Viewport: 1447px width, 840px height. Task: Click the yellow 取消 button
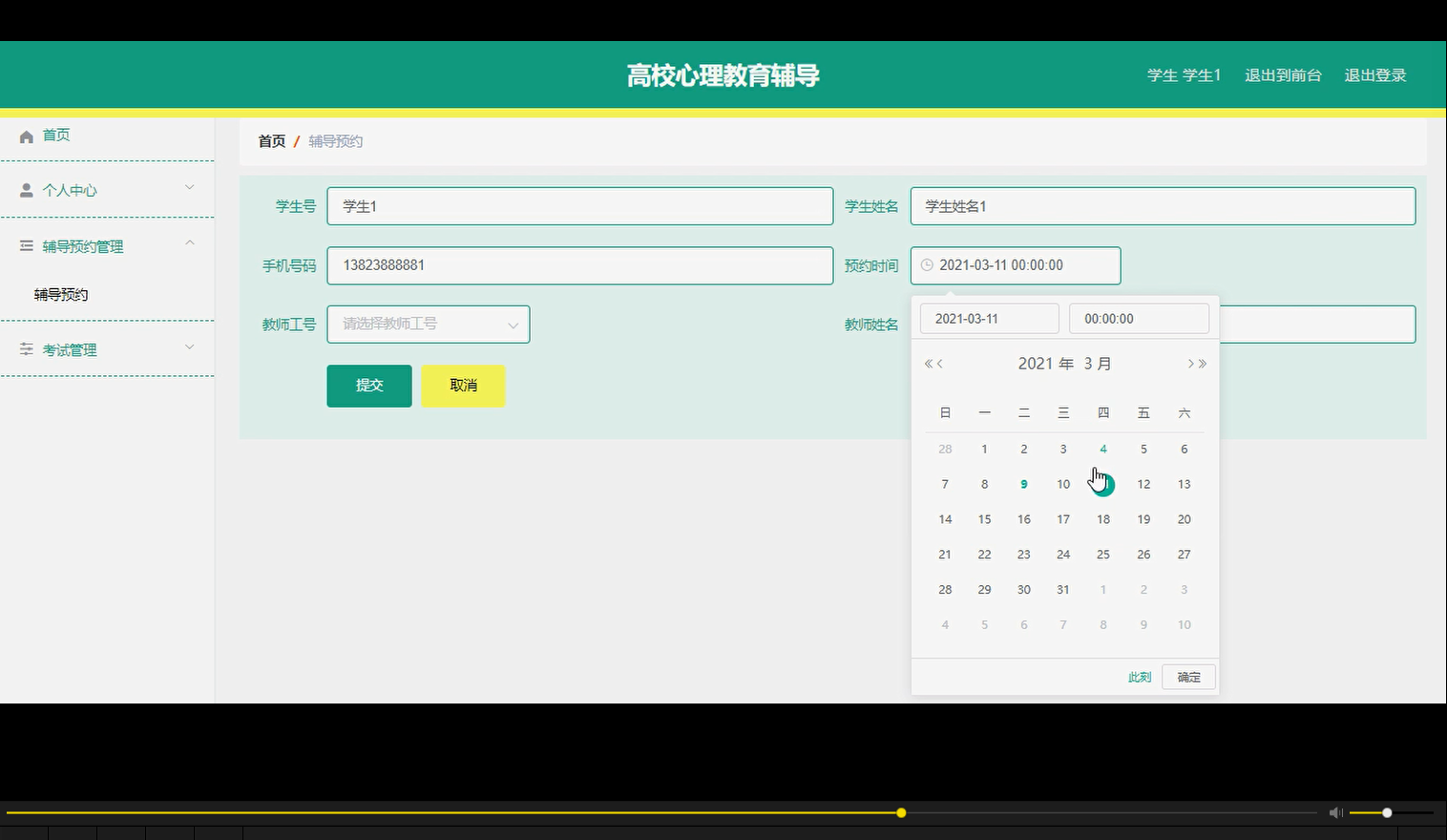[x=463, y=386]
